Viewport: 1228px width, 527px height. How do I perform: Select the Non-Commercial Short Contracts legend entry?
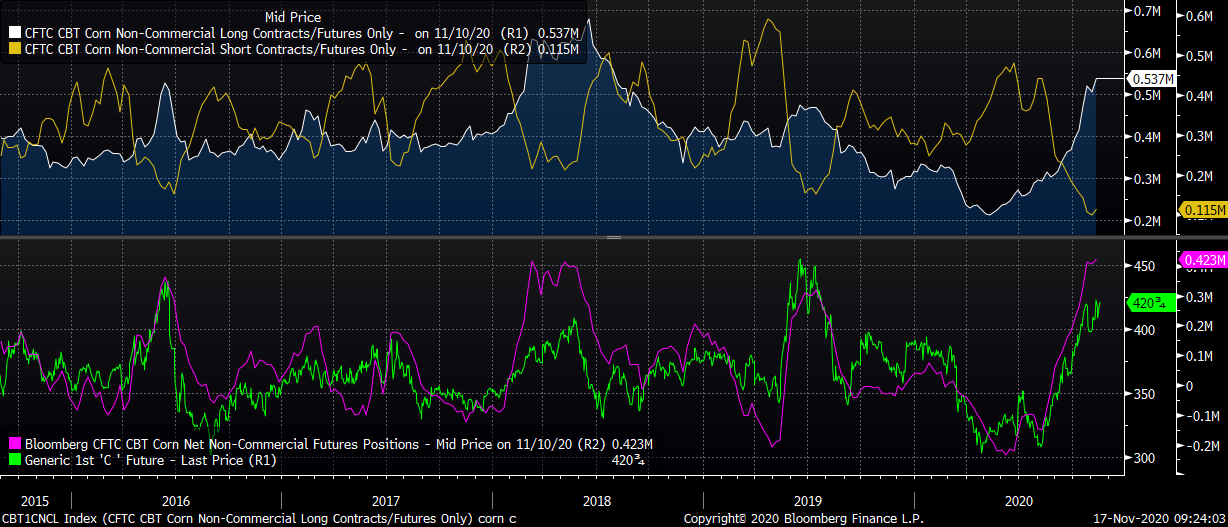pyautogui.click(x=296, y=47)
